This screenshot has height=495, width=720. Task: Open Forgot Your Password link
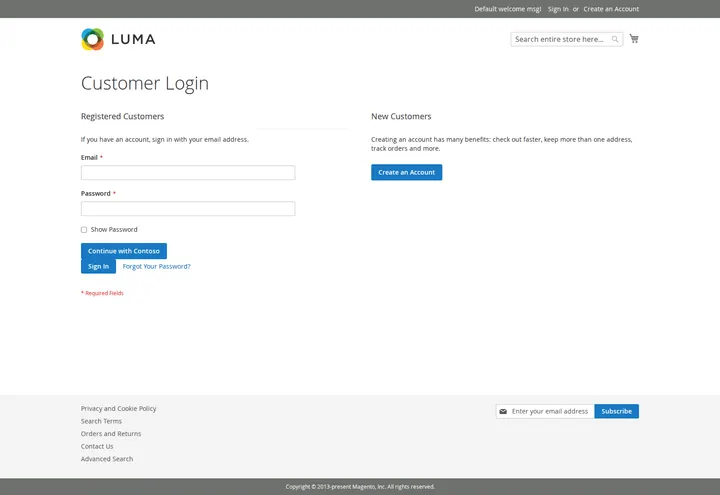pos(157,266)
